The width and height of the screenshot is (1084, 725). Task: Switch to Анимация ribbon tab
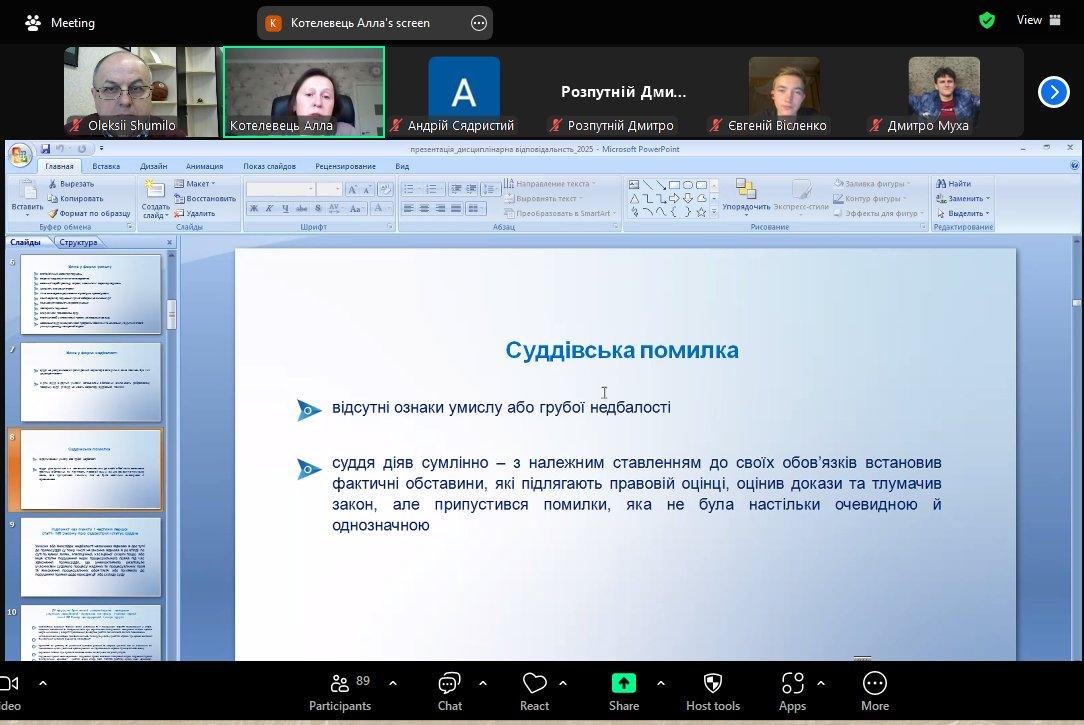[x=204, y=166]
